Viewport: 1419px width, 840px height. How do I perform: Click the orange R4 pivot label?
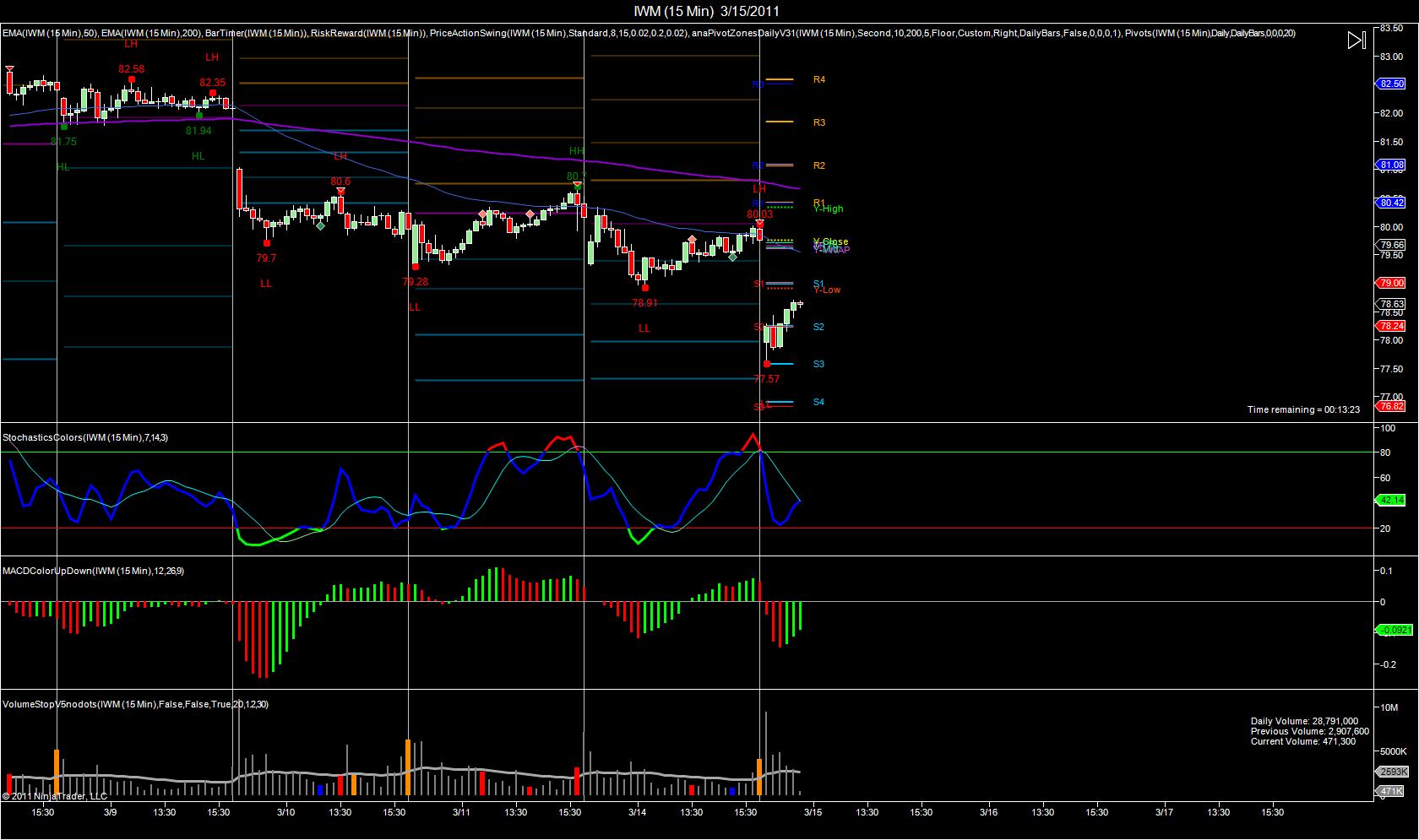[819, 79]
